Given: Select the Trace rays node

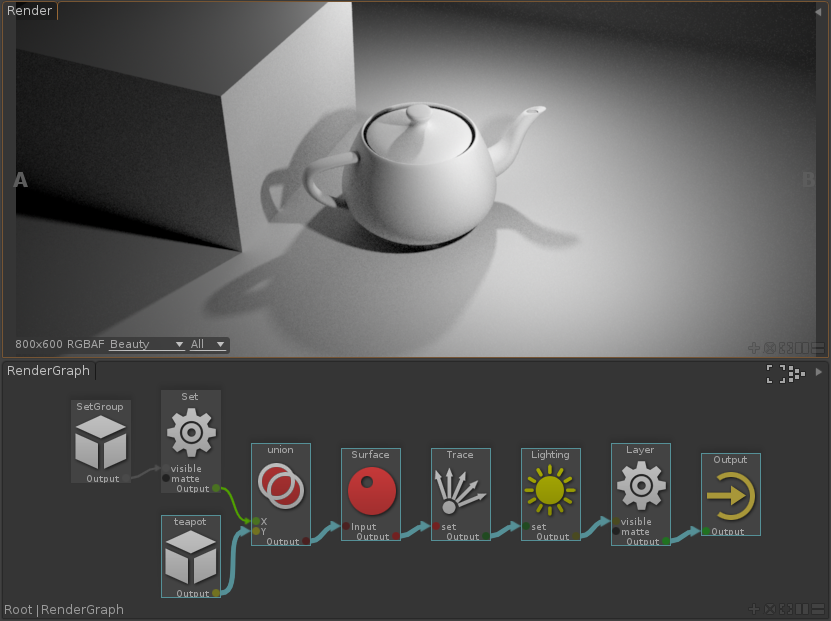Looking at the screenshot, I should tap(460, 491).
